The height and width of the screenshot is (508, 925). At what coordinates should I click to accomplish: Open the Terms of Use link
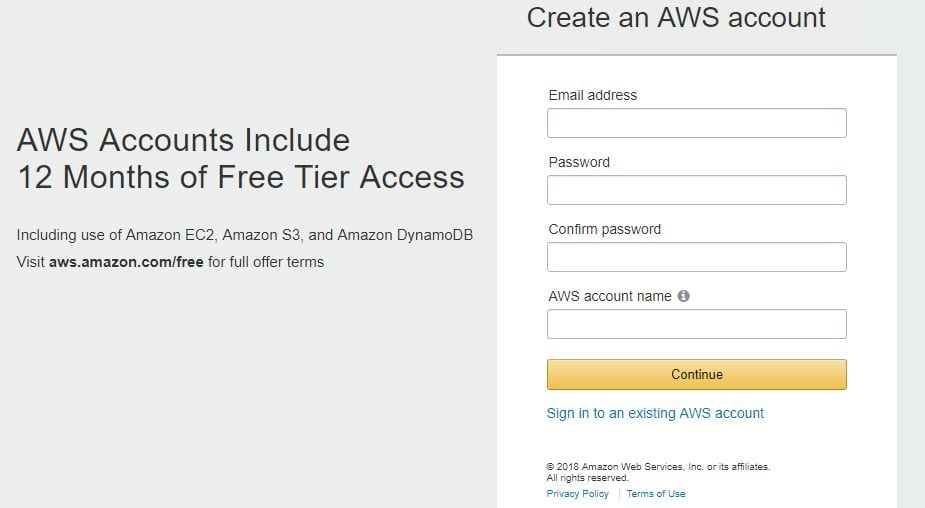pyautogui.click(x=656, y=494)
